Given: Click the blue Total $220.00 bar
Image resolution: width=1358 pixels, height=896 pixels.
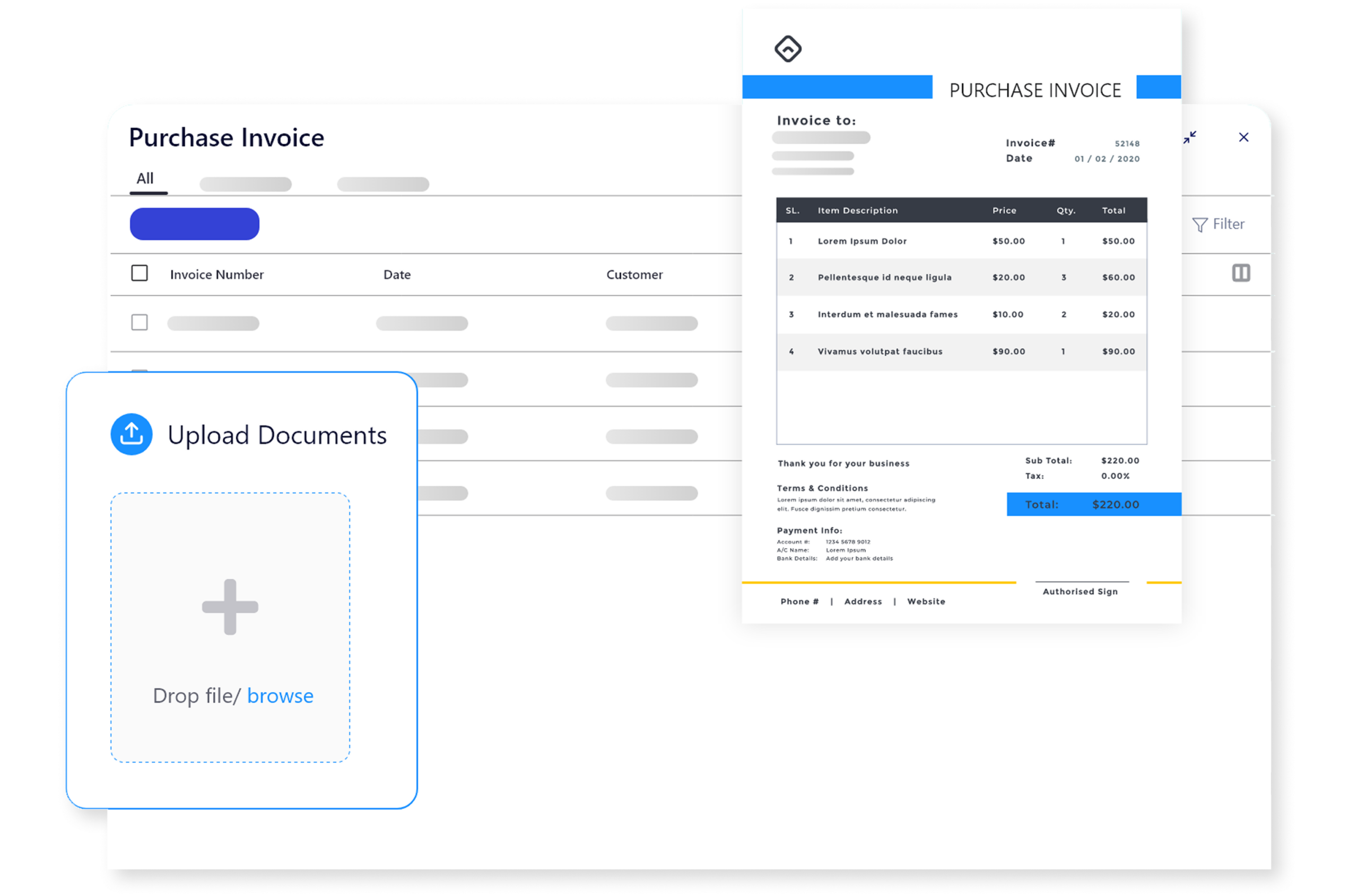Looking at the screenshot, I should [x=1093, y=505].
